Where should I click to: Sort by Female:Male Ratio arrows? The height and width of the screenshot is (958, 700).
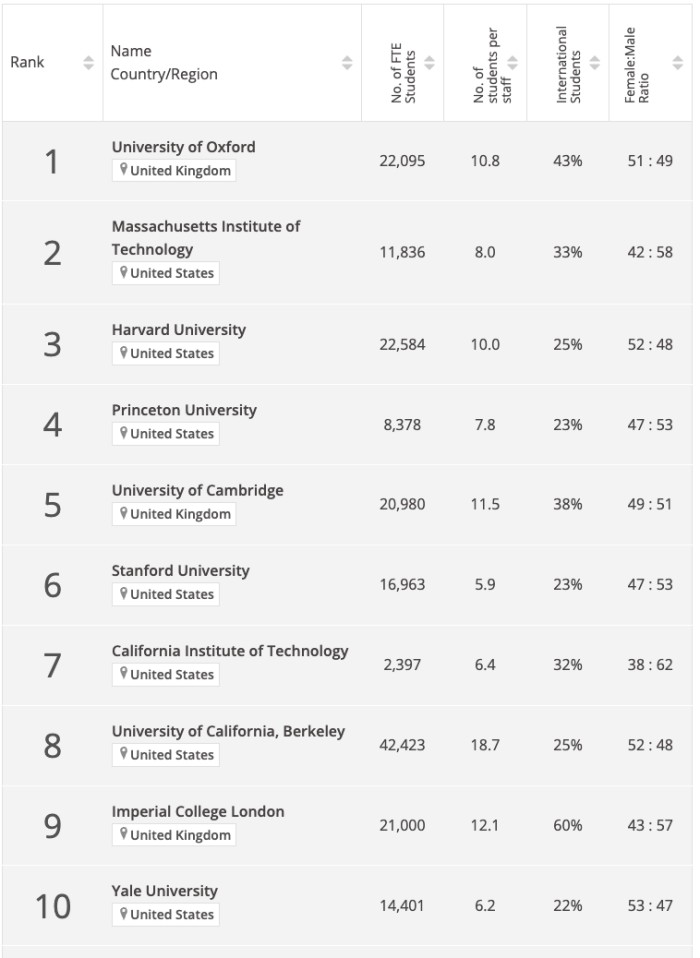[x=678, y=63]
